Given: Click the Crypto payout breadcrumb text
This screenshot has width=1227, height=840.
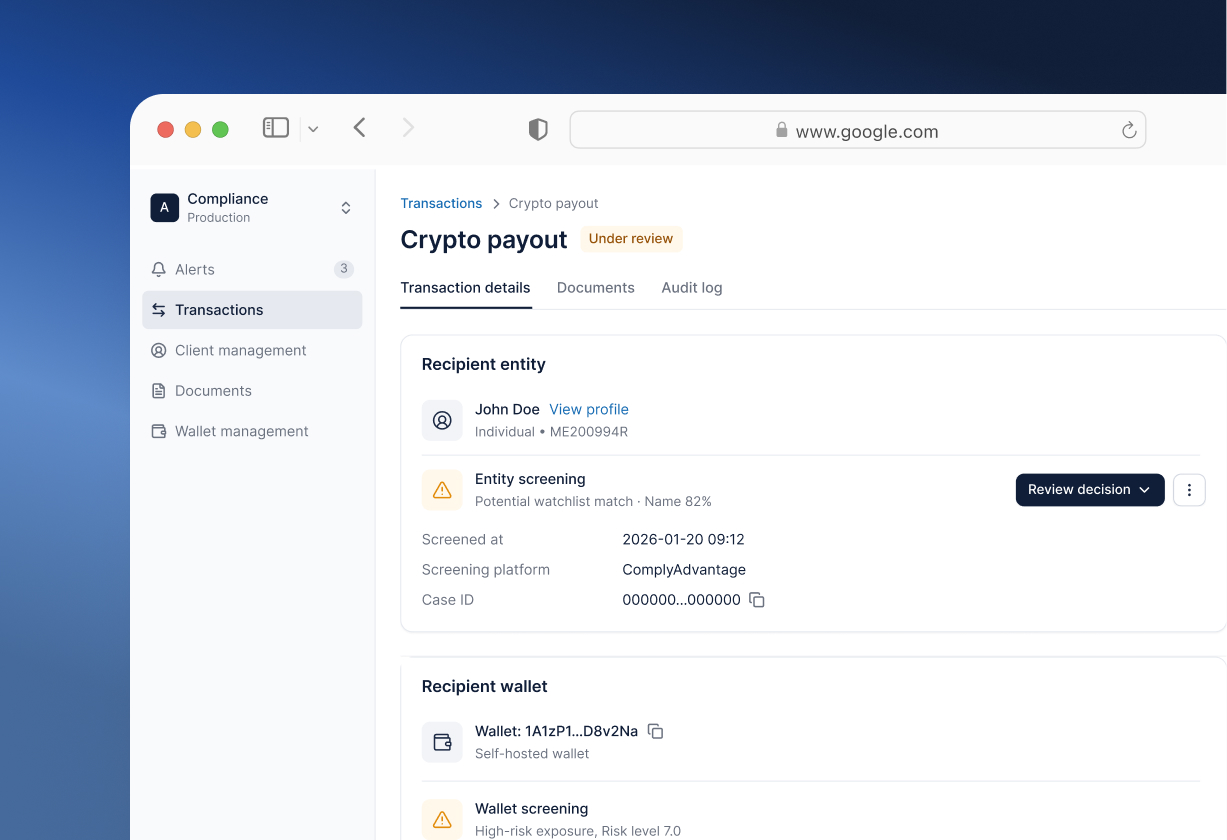Looking at the screenshot, I should 553,203.
